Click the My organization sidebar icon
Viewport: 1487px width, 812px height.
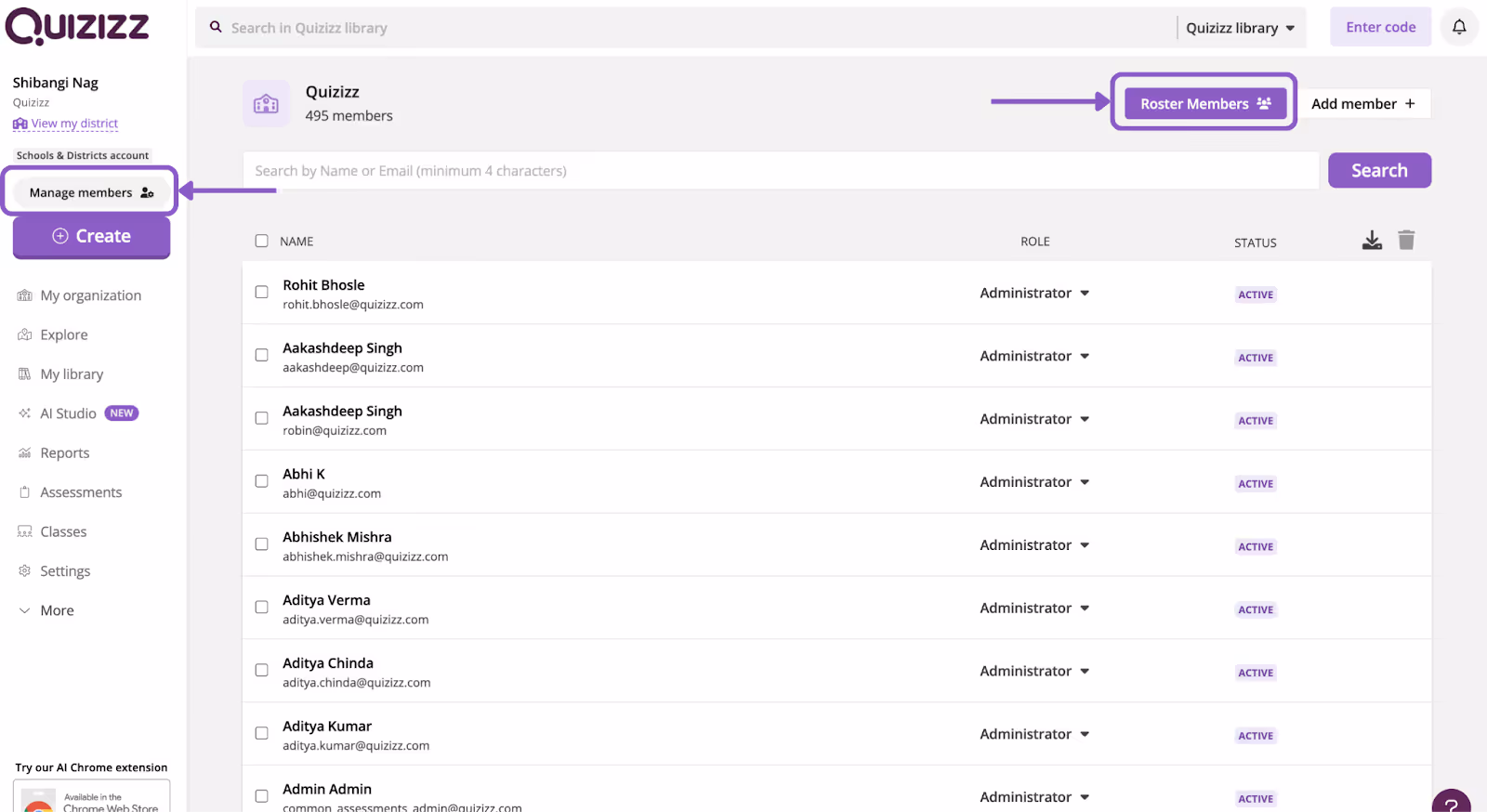coord(25,295)
